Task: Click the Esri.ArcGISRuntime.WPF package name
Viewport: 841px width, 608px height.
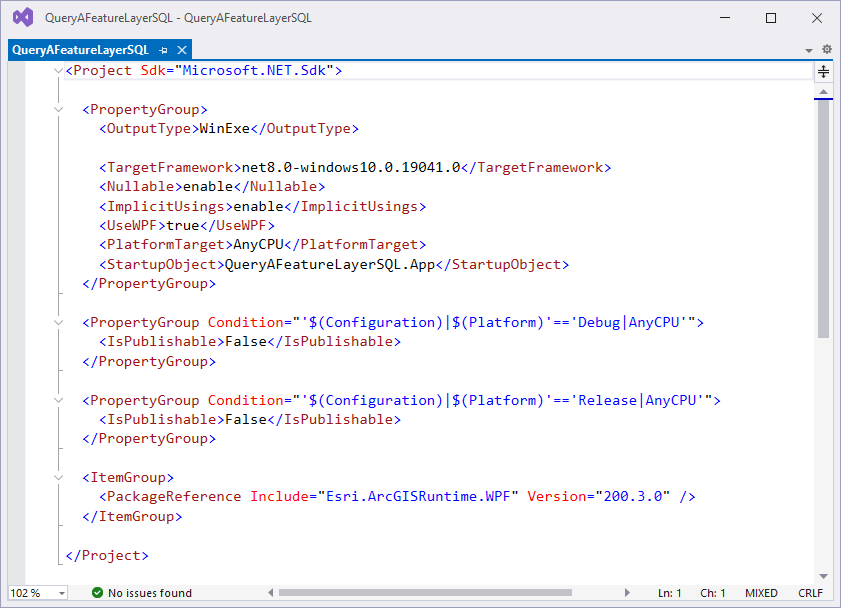Action: pyautogui.click(x=418, y=496)
